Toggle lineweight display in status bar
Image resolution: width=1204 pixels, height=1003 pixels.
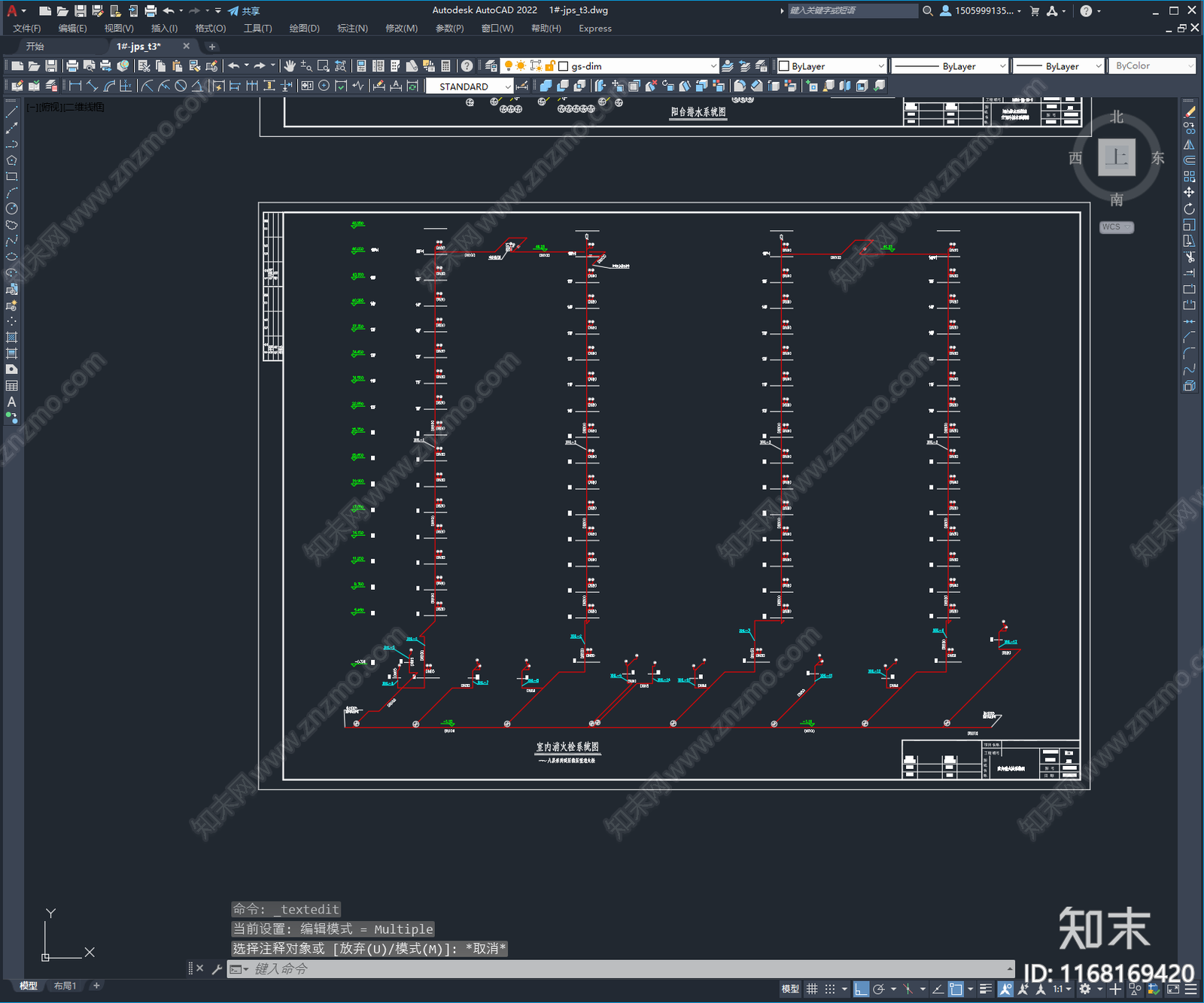[x=986, y=989]
